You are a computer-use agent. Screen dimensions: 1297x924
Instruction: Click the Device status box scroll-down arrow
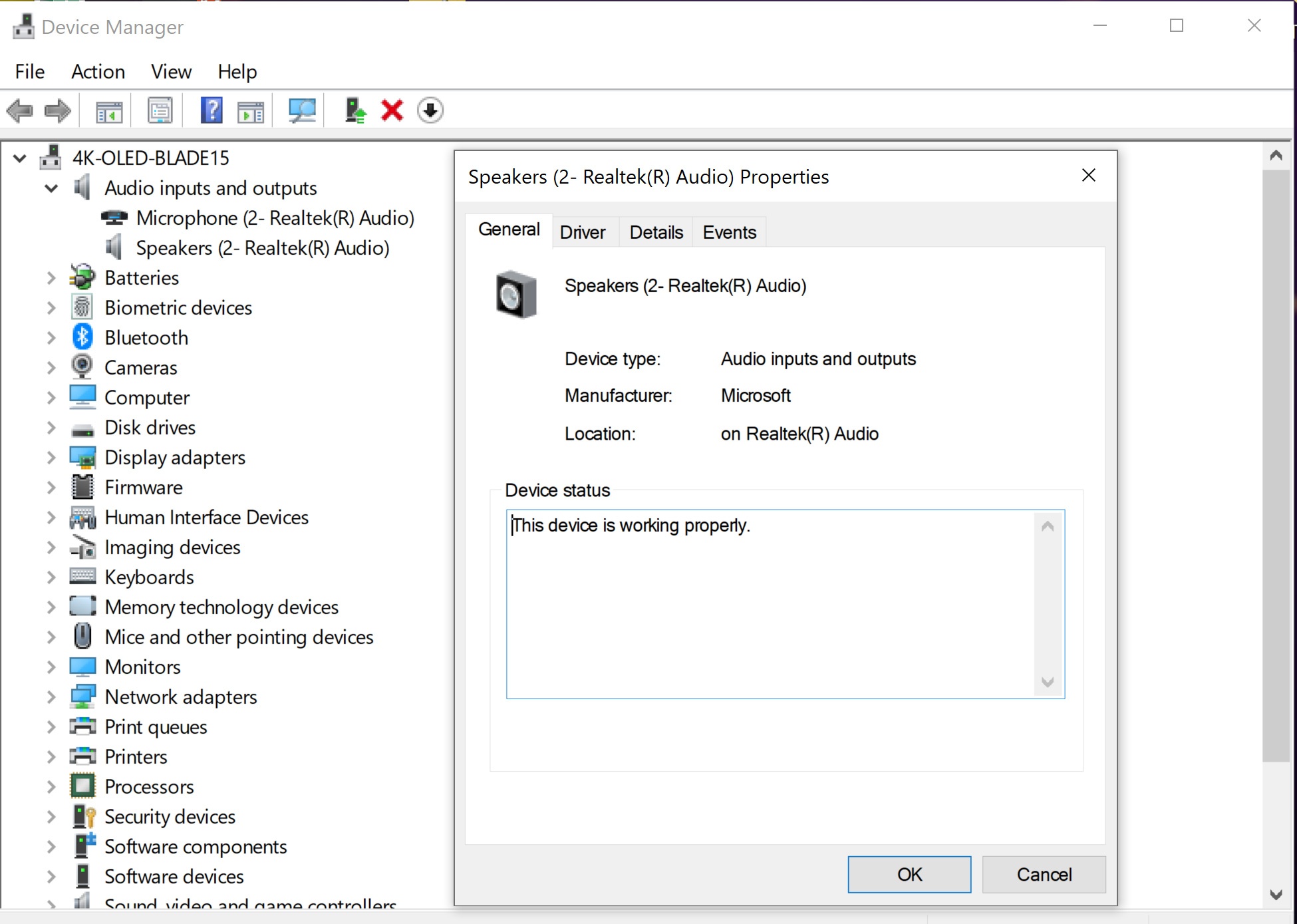pos(1048,682)
